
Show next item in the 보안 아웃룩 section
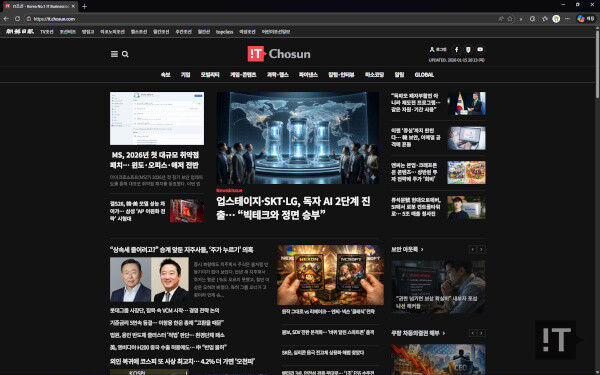[481, 249]
